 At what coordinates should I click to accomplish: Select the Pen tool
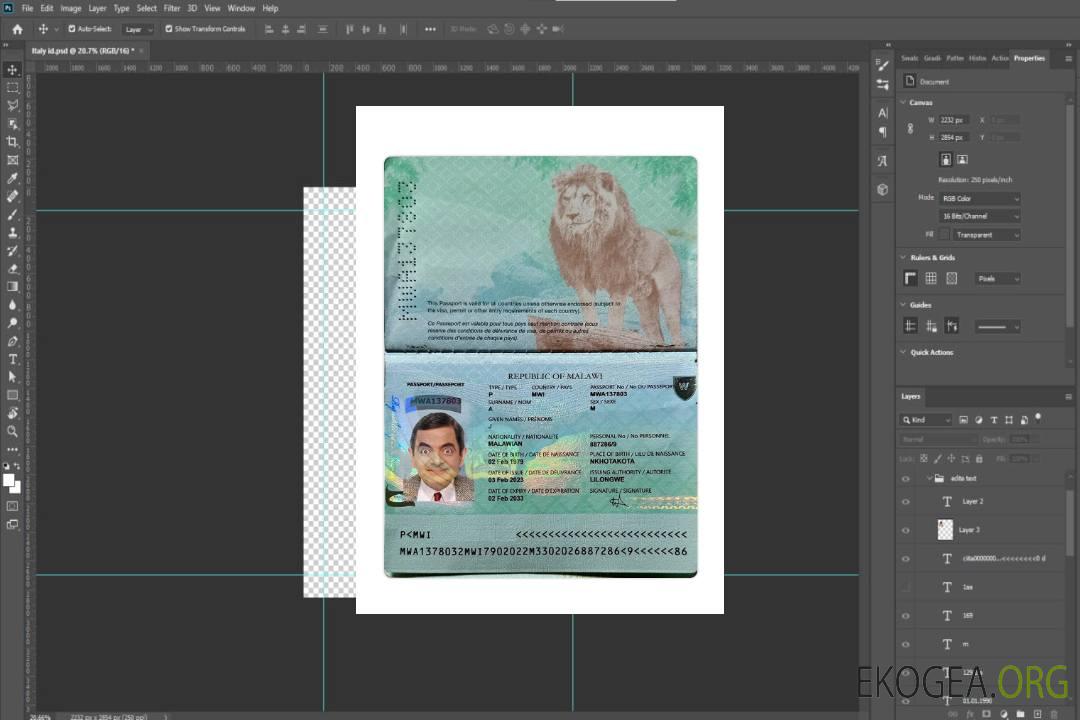pyautogui.click(x=12, y=341)
